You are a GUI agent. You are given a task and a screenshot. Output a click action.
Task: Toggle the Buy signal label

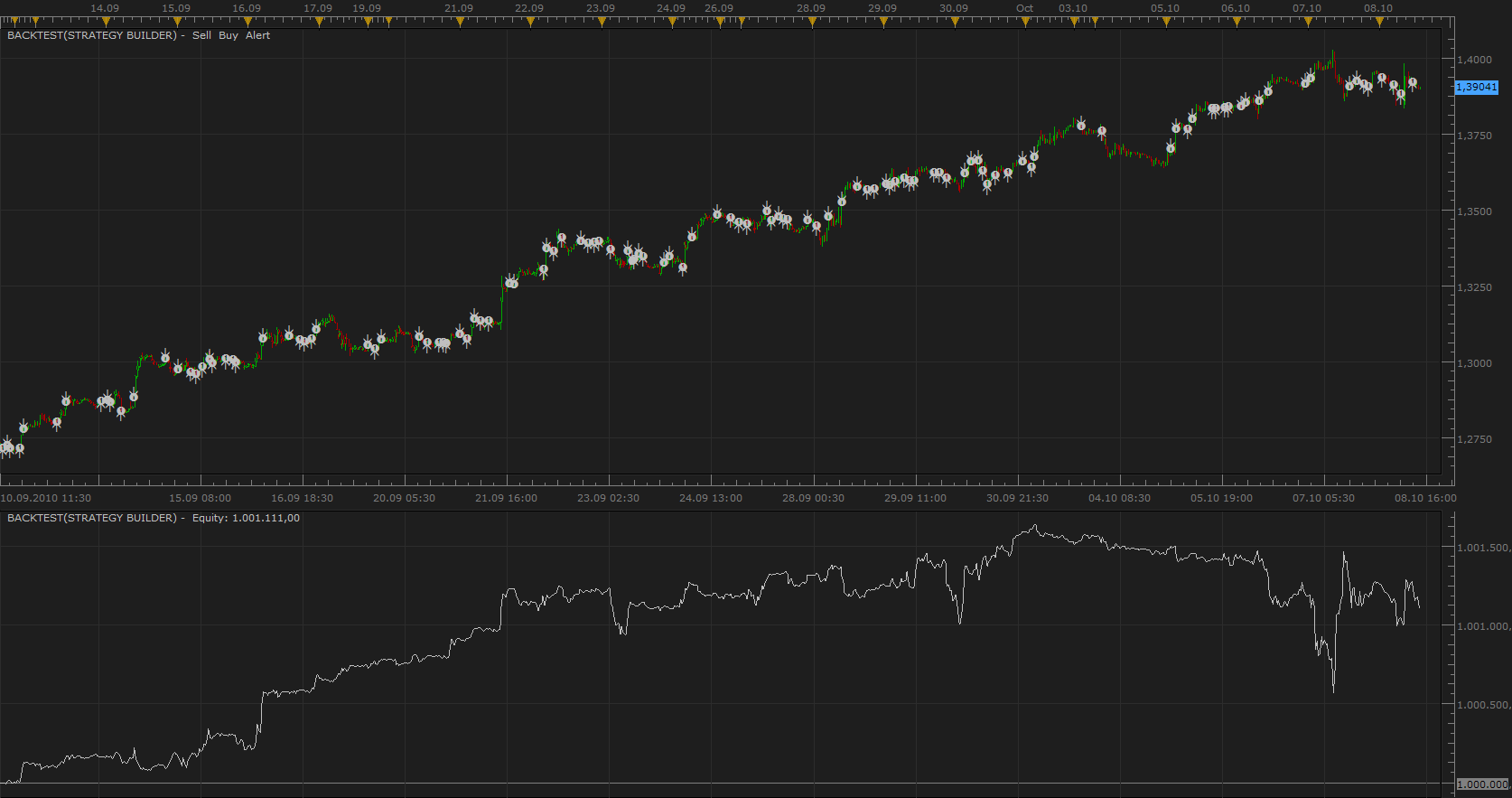(x=229, y=35)
